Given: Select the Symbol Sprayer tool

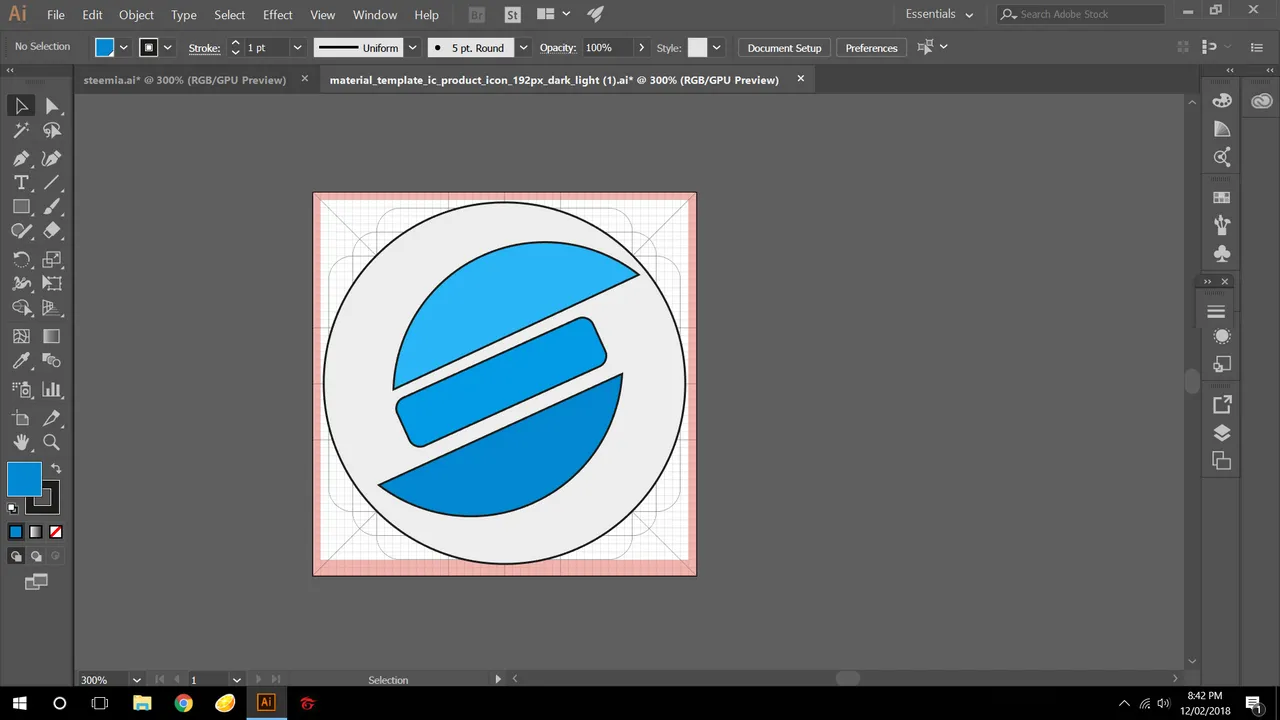Looking at the screenshot, I should coord(21,389).
